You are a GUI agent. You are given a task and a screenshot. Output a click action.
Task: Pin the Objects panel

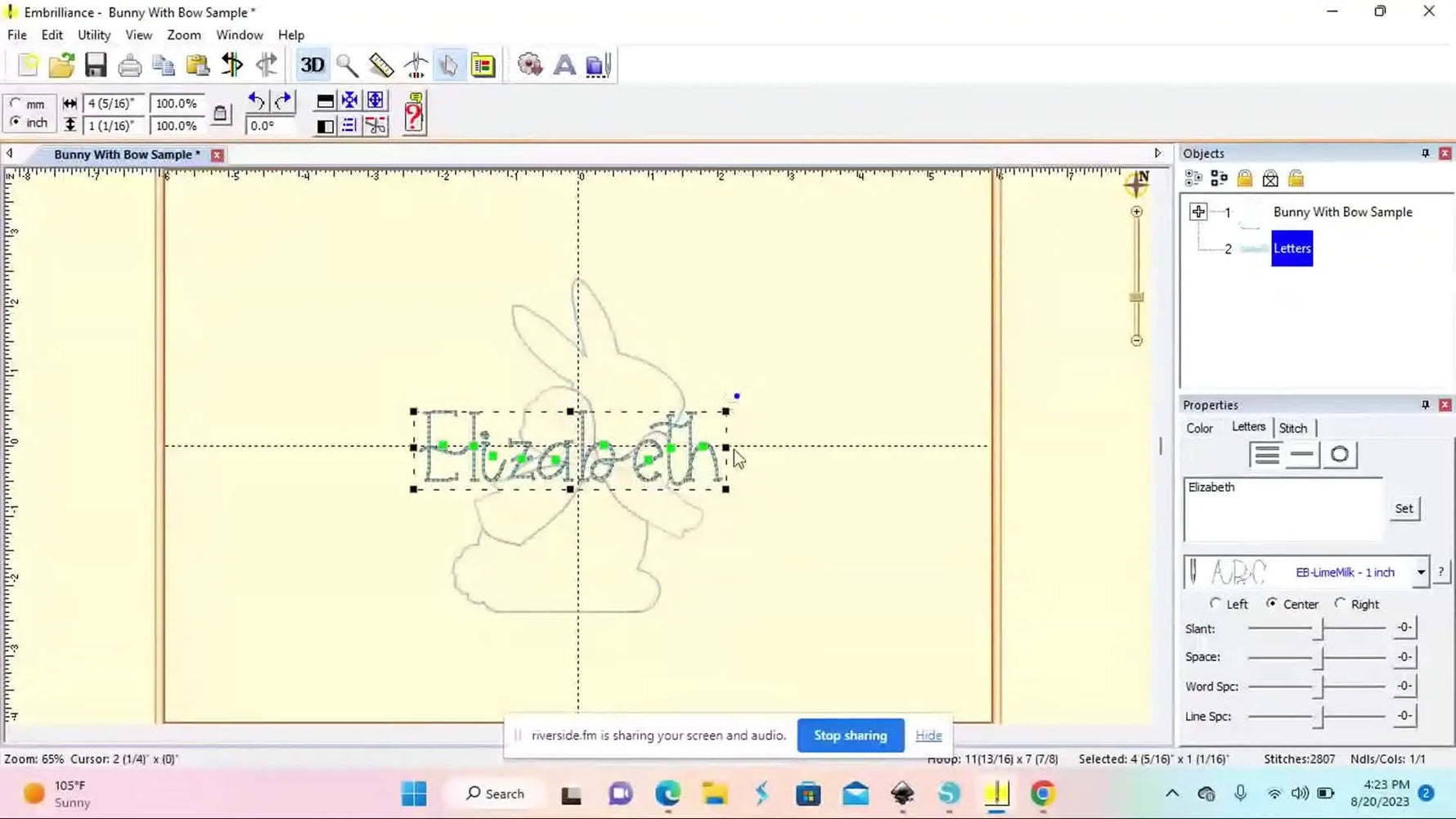pyautogui.click(x=1425, y=154)
